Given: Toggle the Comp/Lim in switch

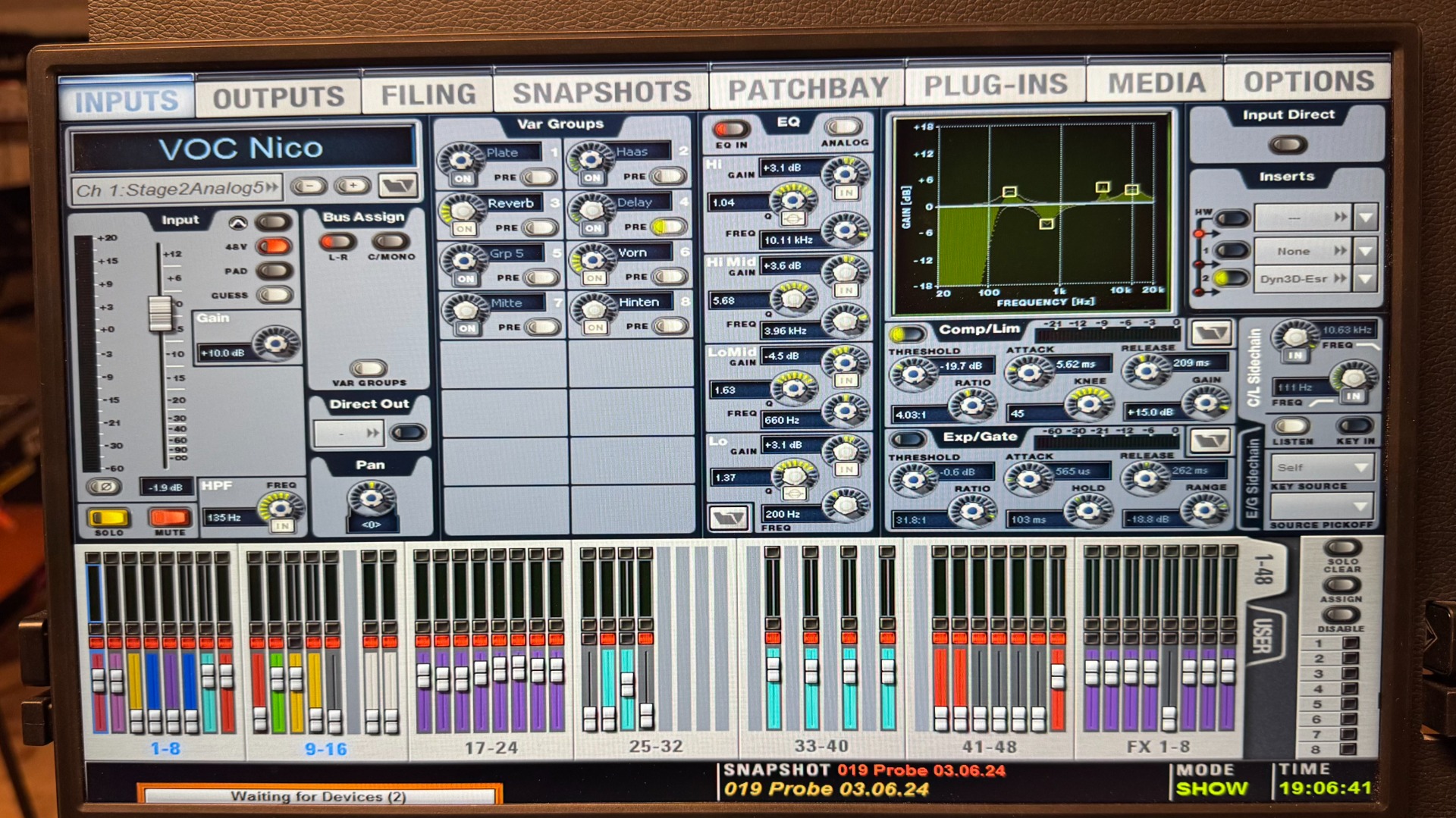Looking at the screenshot, I should [907, 334].
